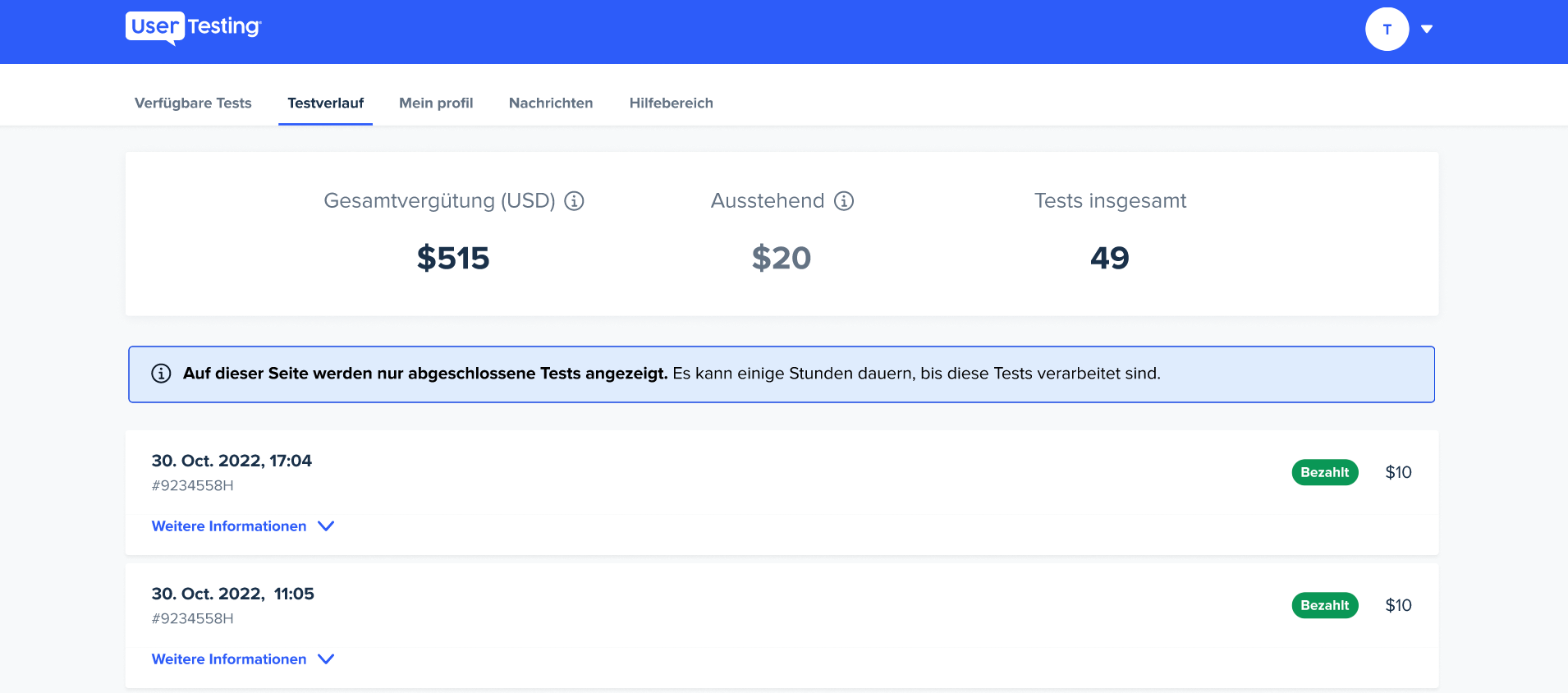Open the Mein profil tab

point(436,103)
